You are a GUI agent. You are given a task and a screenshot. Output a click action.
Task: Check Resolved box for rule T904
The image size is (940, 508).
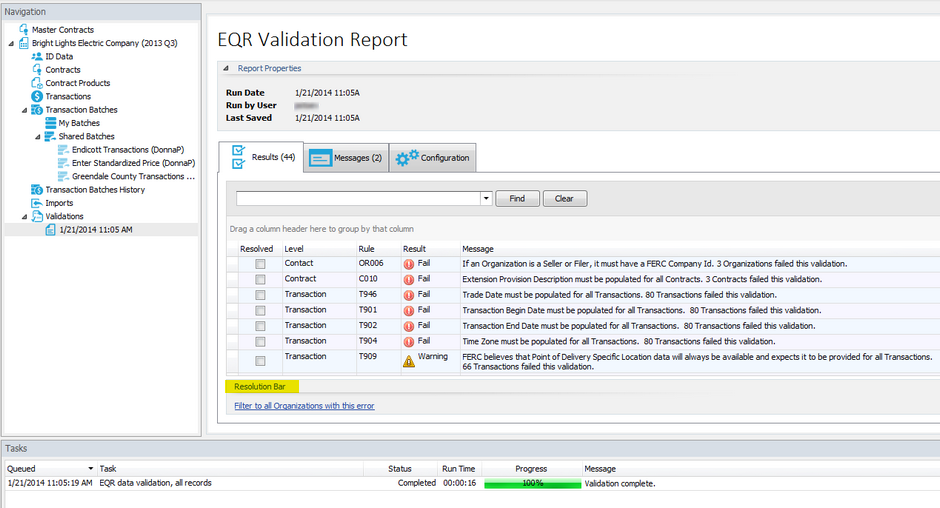tap(260, 342)
